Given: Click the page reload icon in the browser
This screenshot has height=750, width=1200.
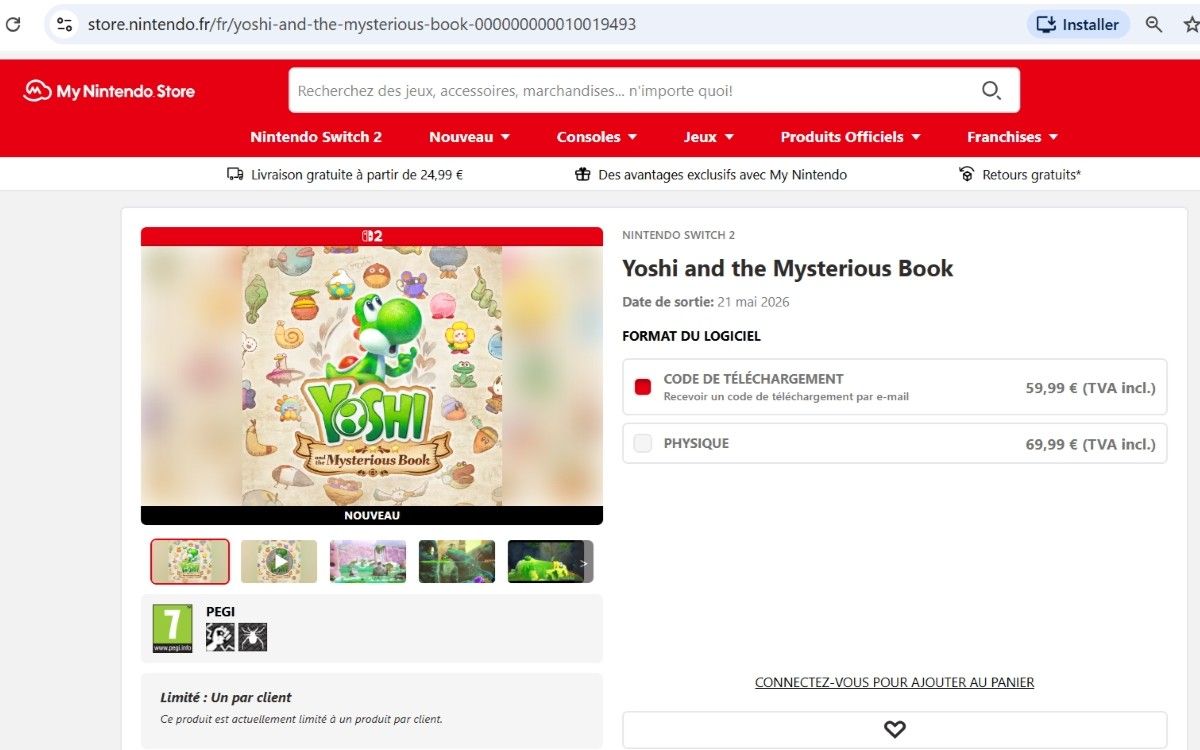Looking at the screenshot, I should tap(13, 24).
